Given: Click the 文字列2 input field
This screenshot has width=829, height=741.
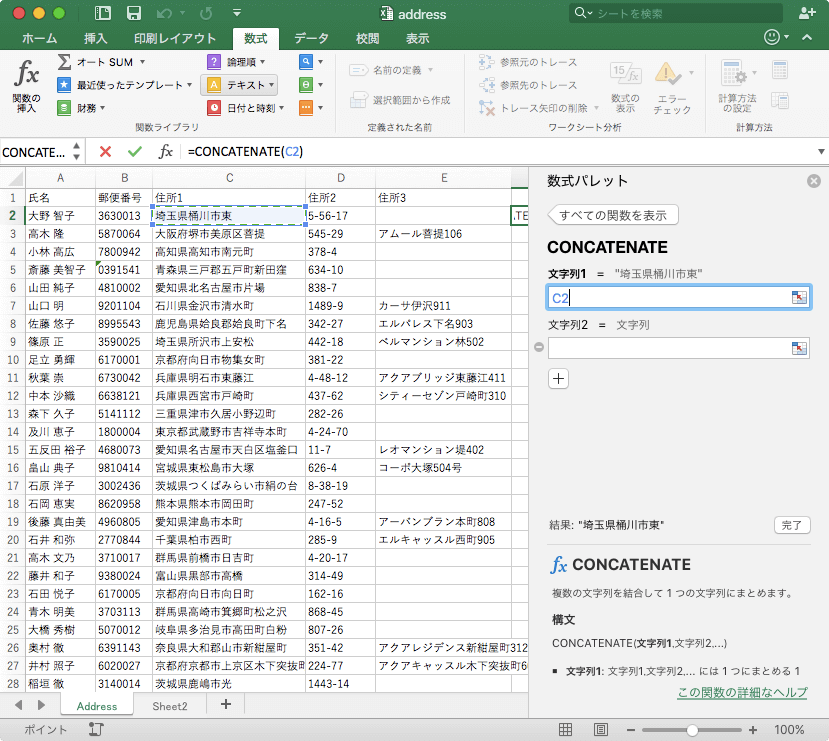Looking at the screenshot, I should coord(669,347).
